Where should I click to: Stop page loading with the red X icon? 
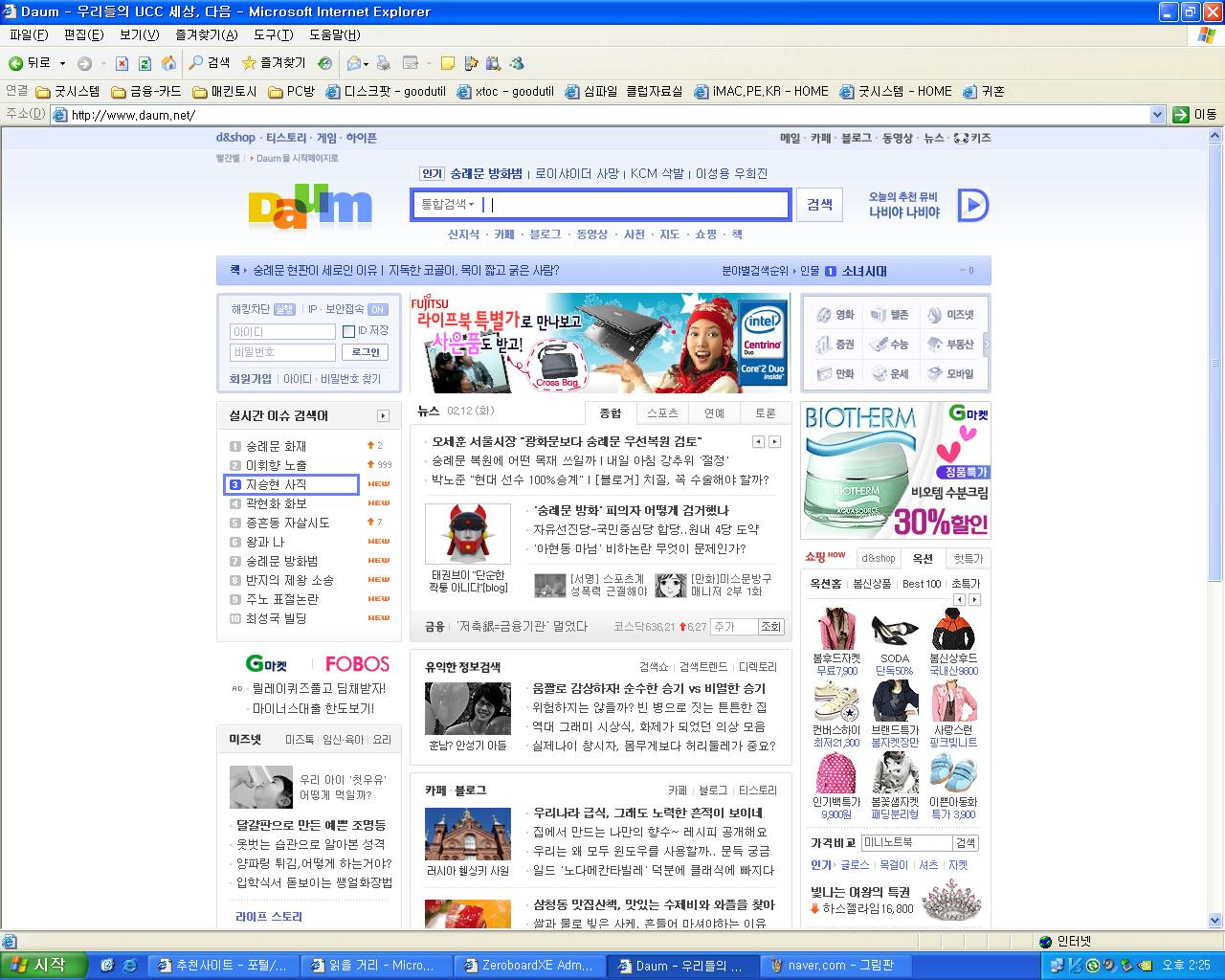pyautogui.click(x=122, y=63)
